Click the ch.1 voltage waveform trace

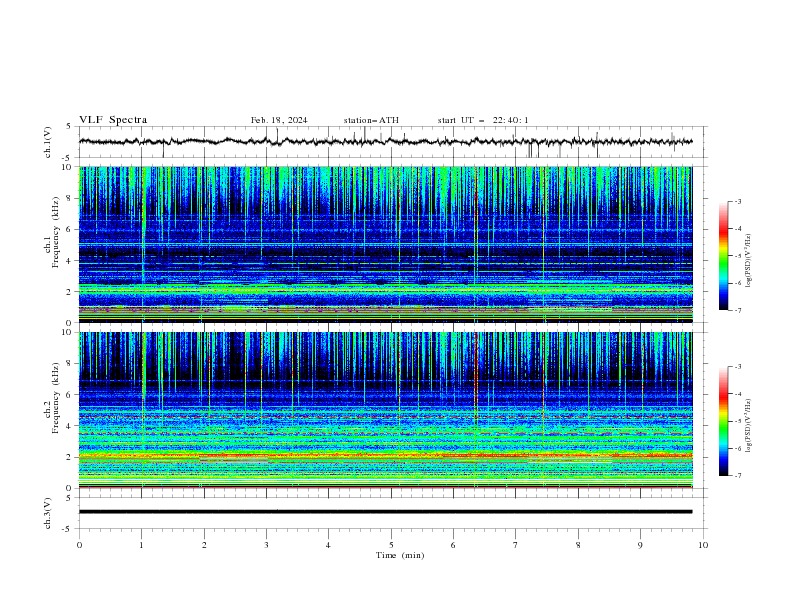click(386, 142)
